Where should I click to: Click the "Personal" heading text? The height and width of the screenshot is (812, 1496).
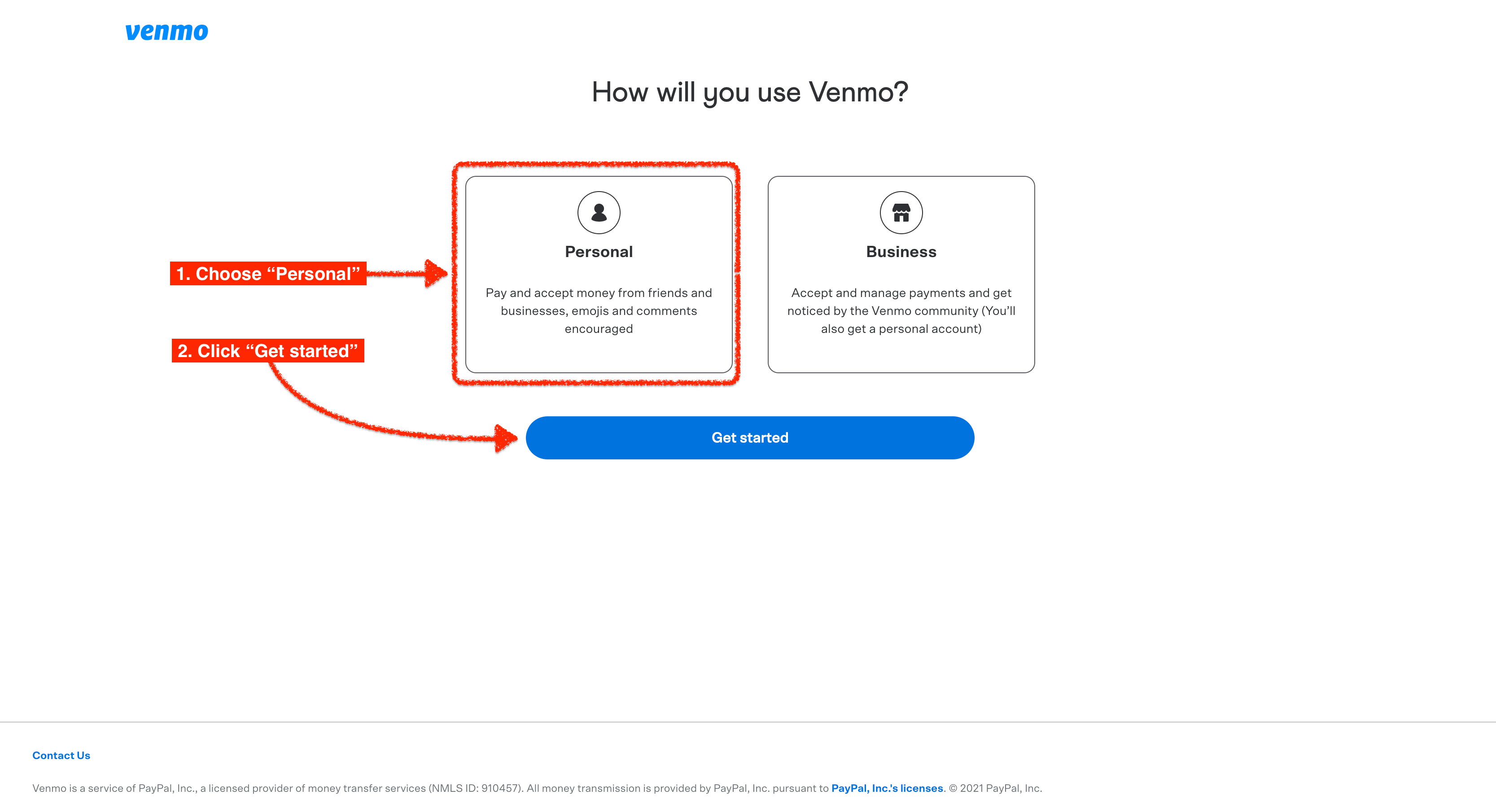(x=599, y=252)
